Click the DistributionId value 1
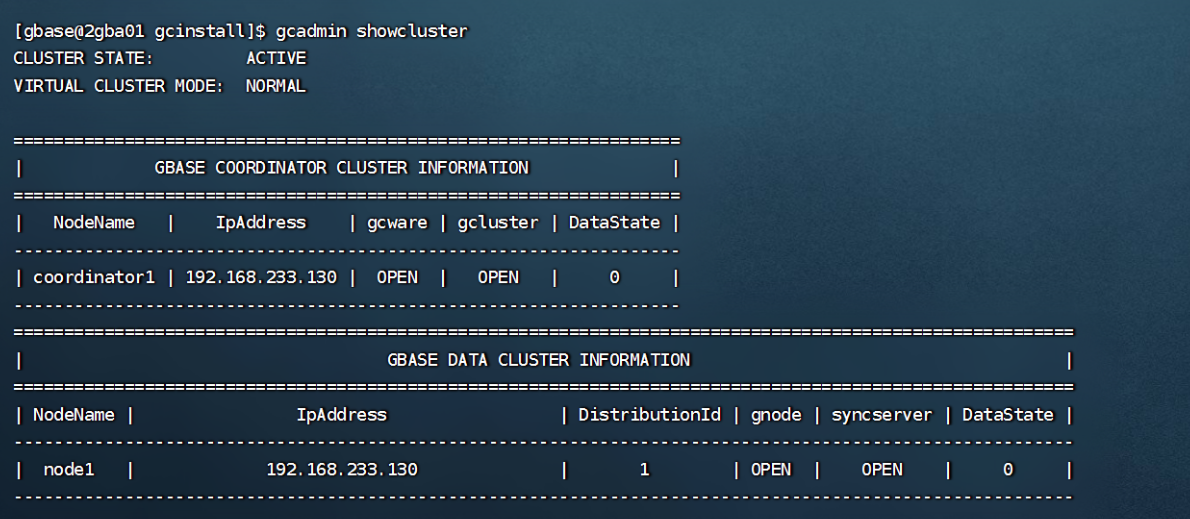The width and height of the screenshot is (1190, 519). click(x=644, y=470)
